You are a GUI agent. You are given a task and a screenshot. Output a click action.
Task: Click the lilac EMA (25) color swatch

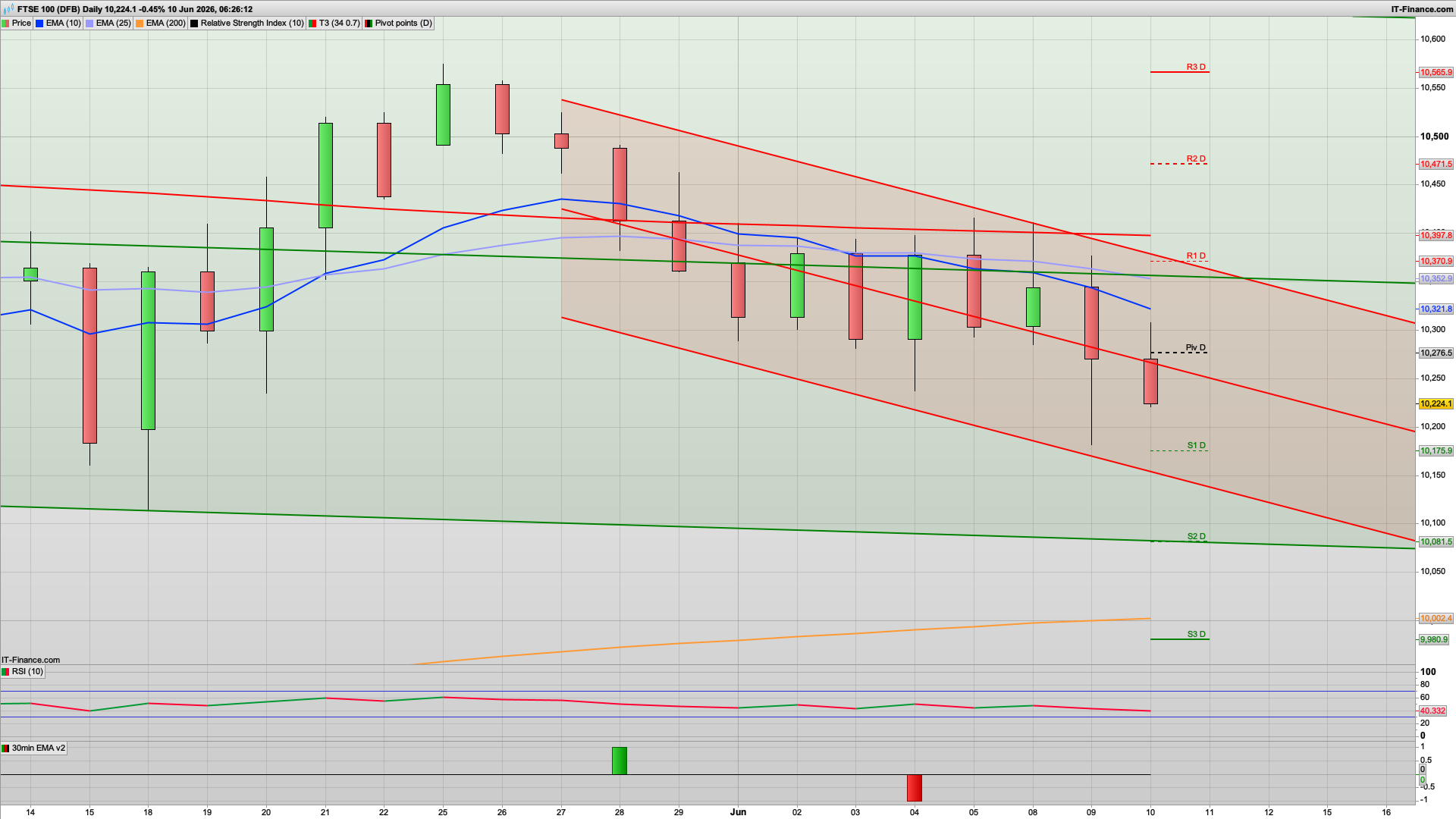coord(89,24)
